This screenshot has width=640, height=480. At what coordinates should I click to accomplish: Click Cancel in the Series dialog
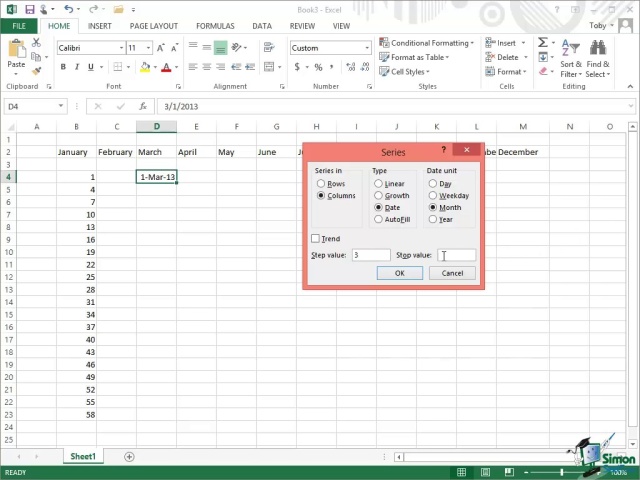tap(452, 273)
